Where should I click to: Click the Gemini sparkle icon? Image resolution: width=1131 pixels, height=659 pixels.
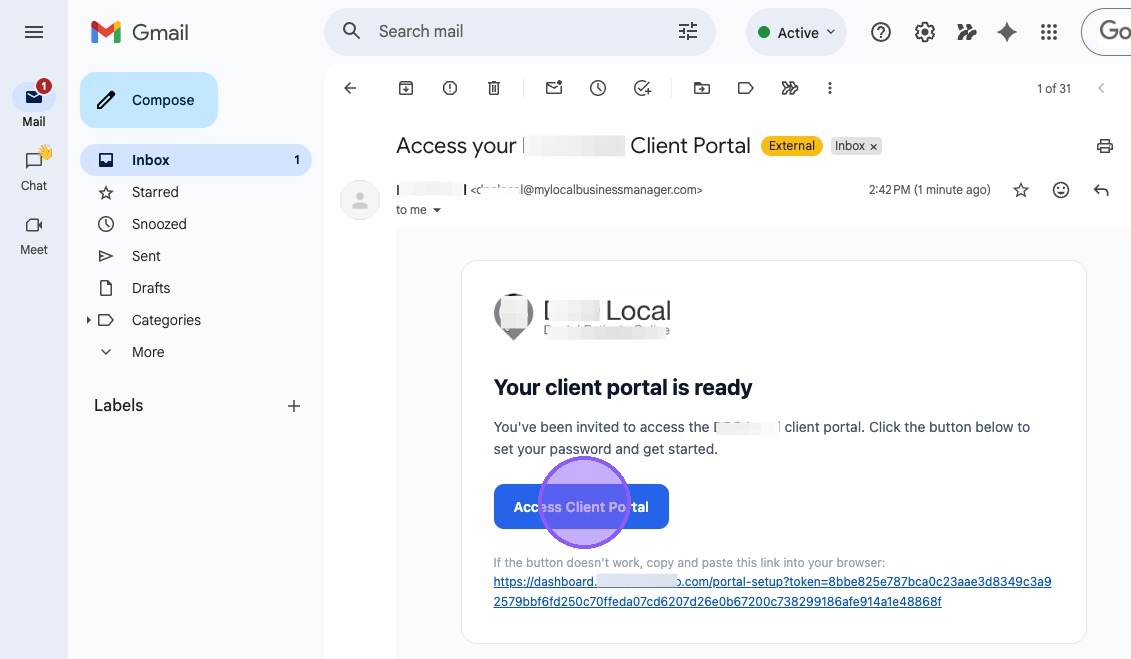coord(1007,32)
